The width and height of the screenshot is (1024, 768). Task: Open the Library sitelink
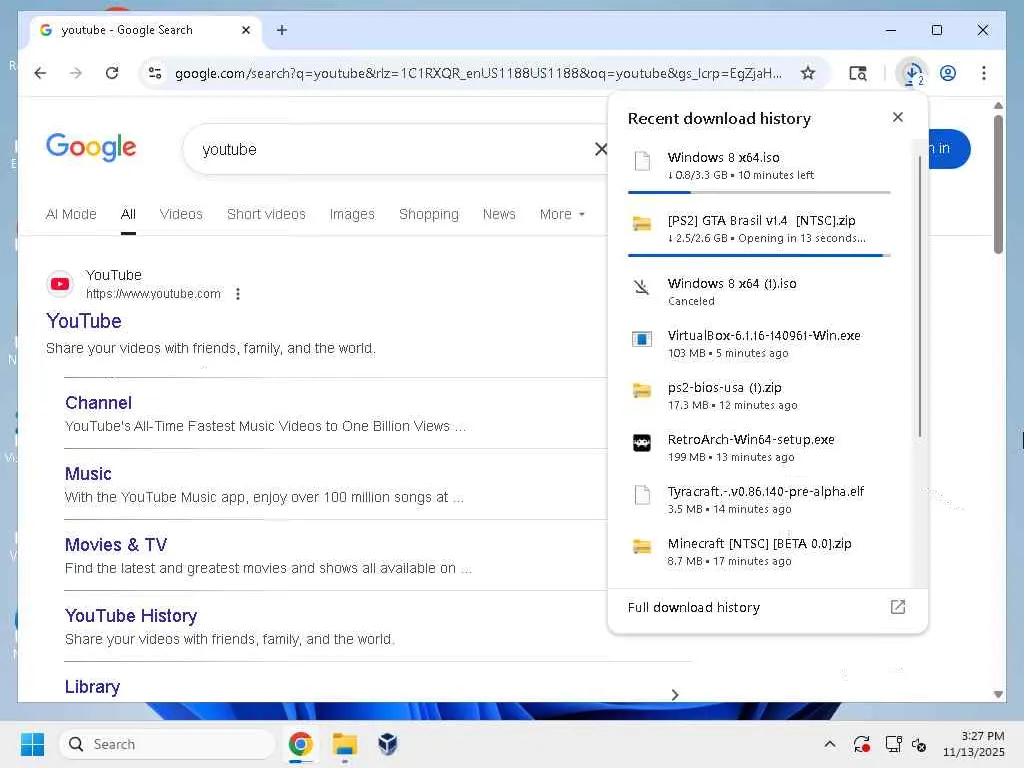point(92,687)
